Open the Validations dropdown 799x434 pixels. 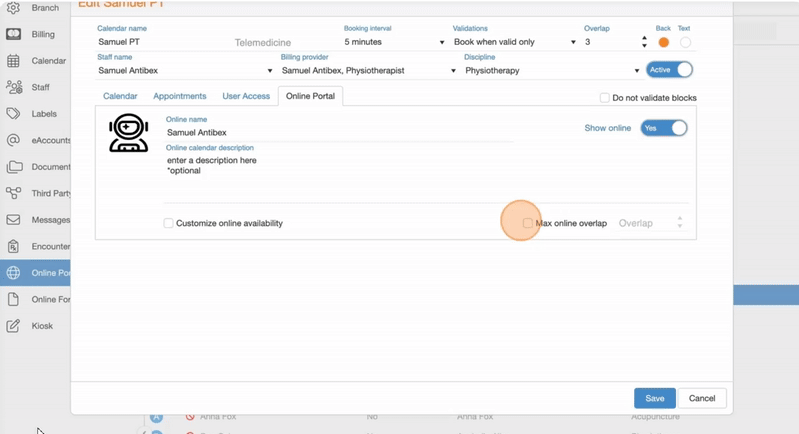514,43
